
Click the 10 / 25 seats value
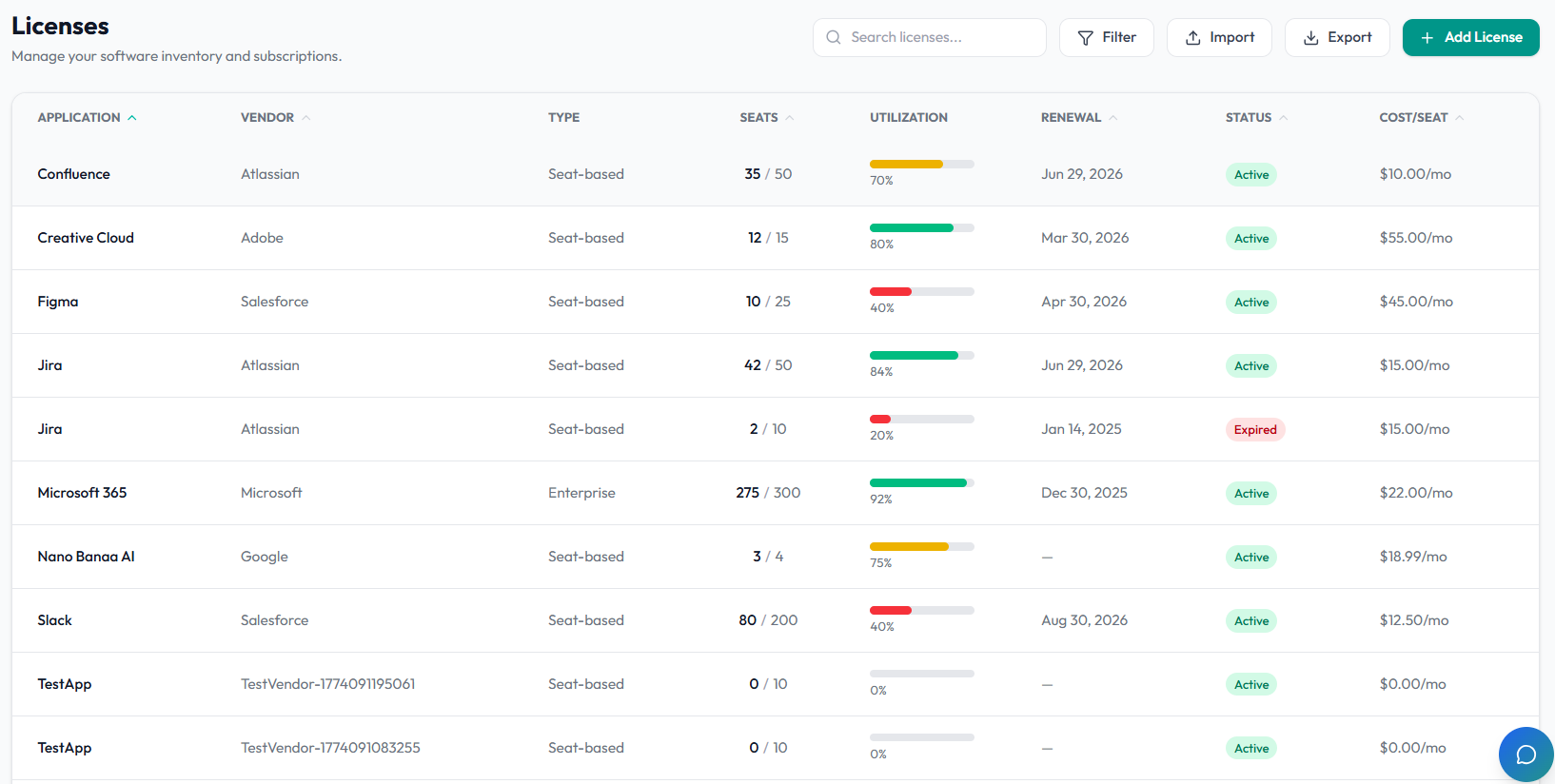(x=768, y=302)
